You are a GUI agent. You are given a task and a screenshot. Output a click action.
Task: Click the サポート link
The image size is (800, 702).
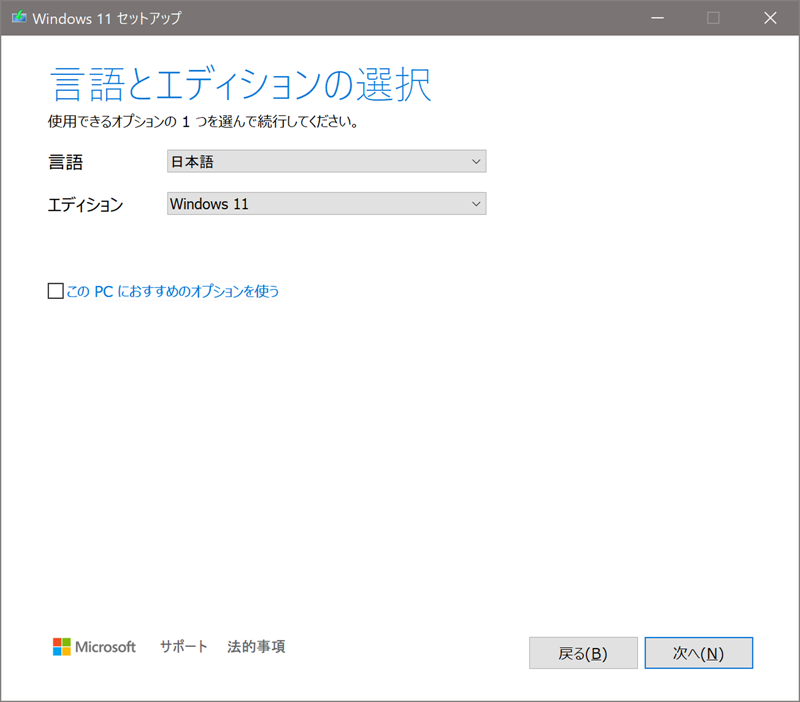click(x=184, y=646)
